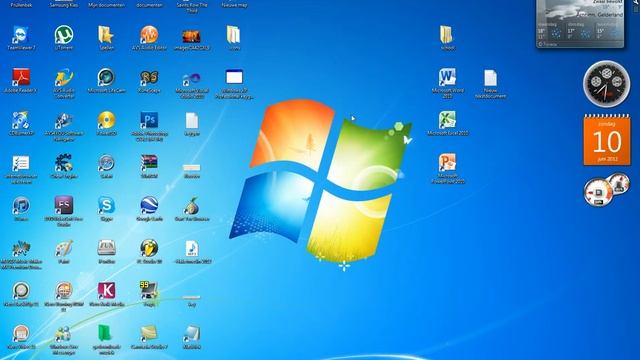Open the Nieuw tekstdocument file
640x360 pixels.
(490, 78)
